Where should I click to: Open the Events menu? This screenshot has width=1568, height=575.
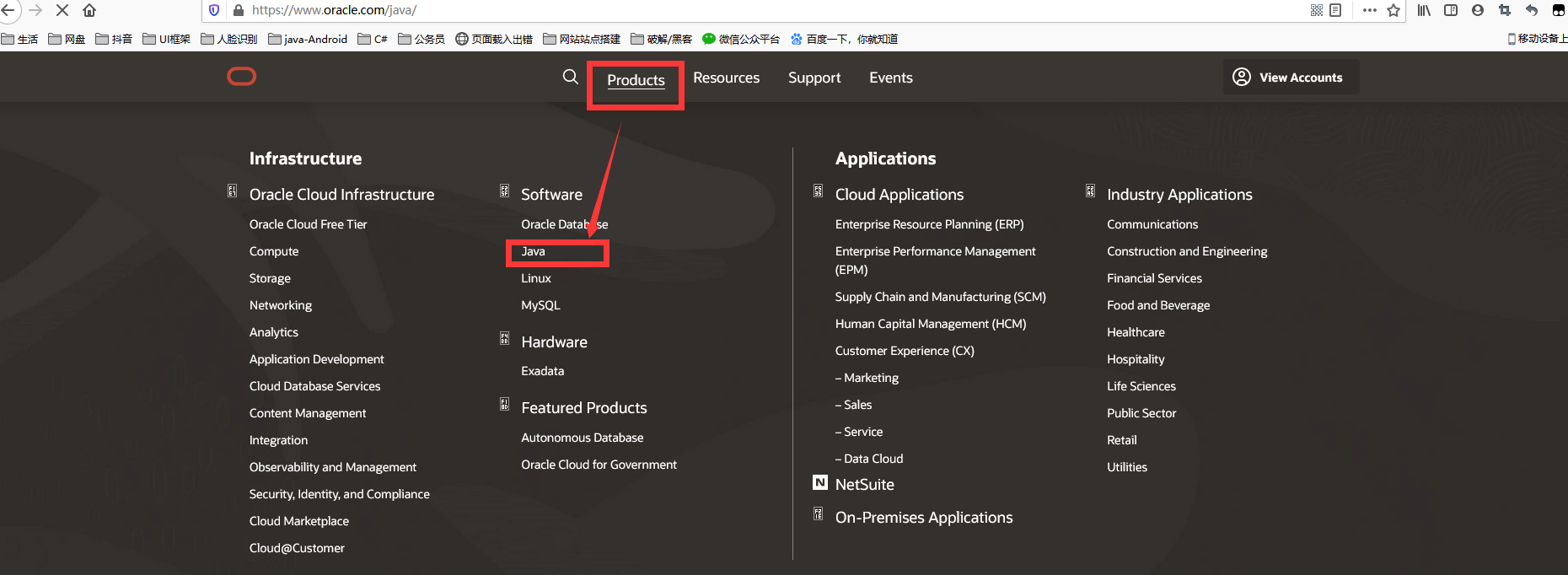(891, 78)
